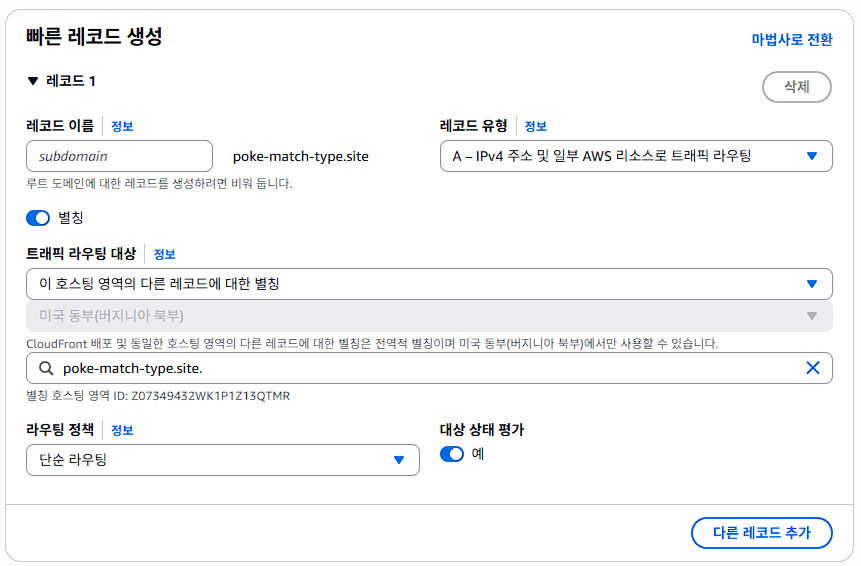Click the magnifier icon in record search
Image resolution: width=861 pixels, height=566 pixels.
click(x=46, y=368)
